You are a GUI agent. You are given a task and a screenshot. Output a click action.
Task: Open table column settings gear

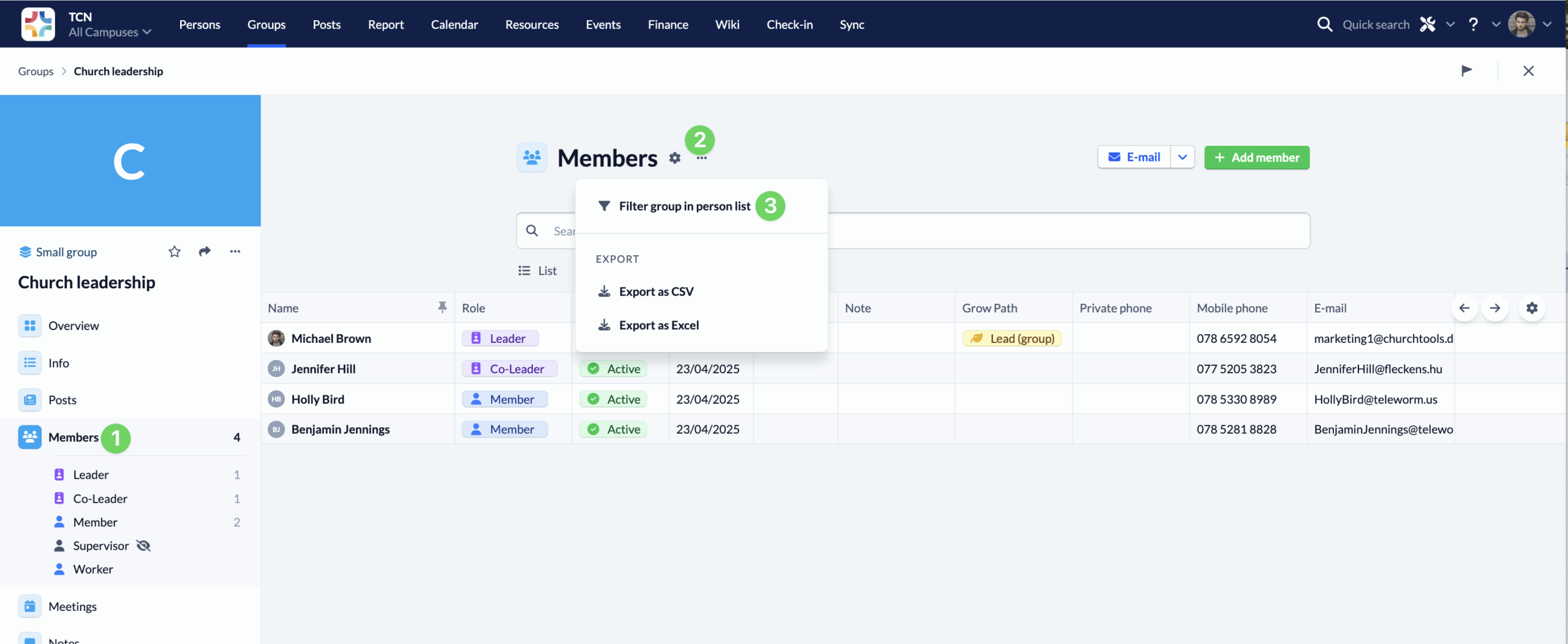coord(1532,308)
